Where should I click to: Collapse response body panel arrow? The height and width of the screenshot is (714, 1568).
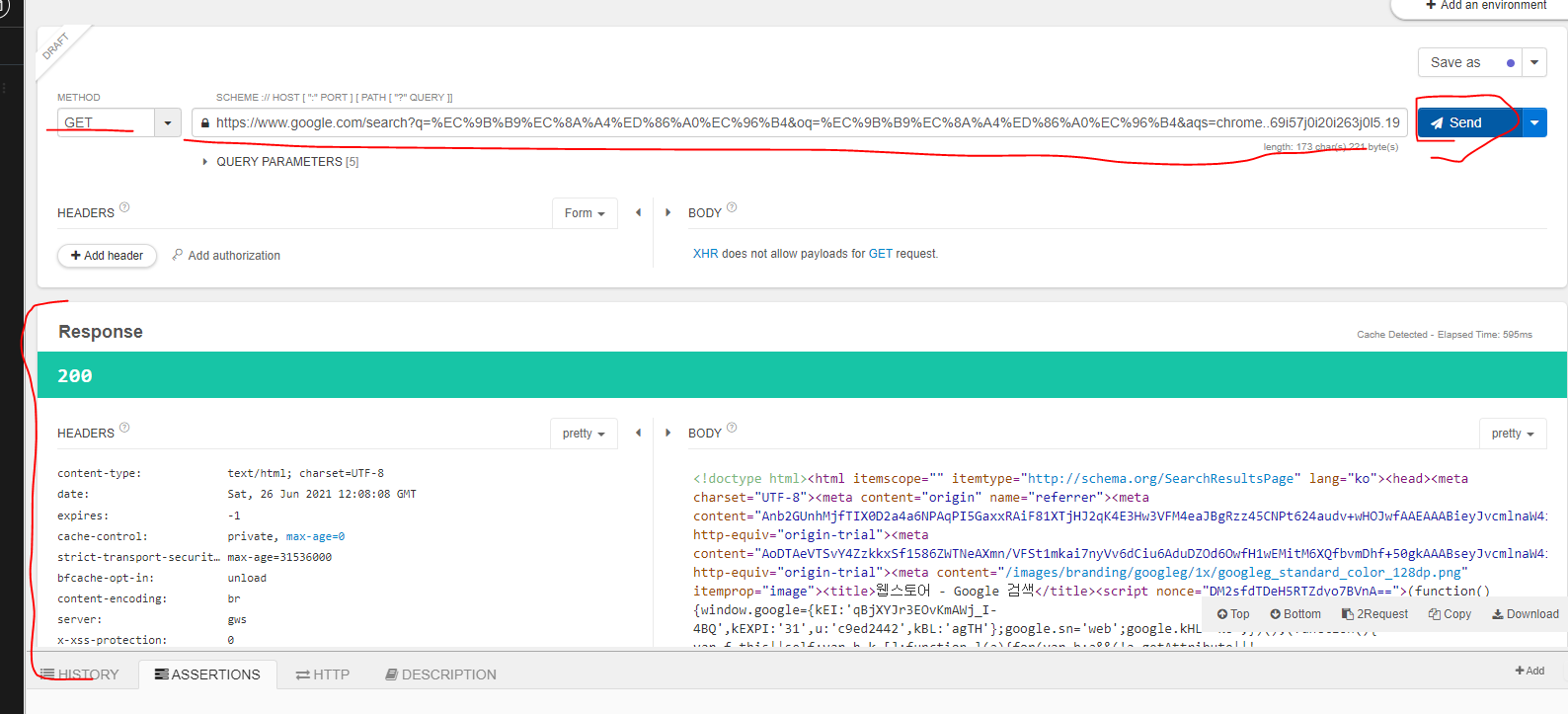tap(667, 433)
